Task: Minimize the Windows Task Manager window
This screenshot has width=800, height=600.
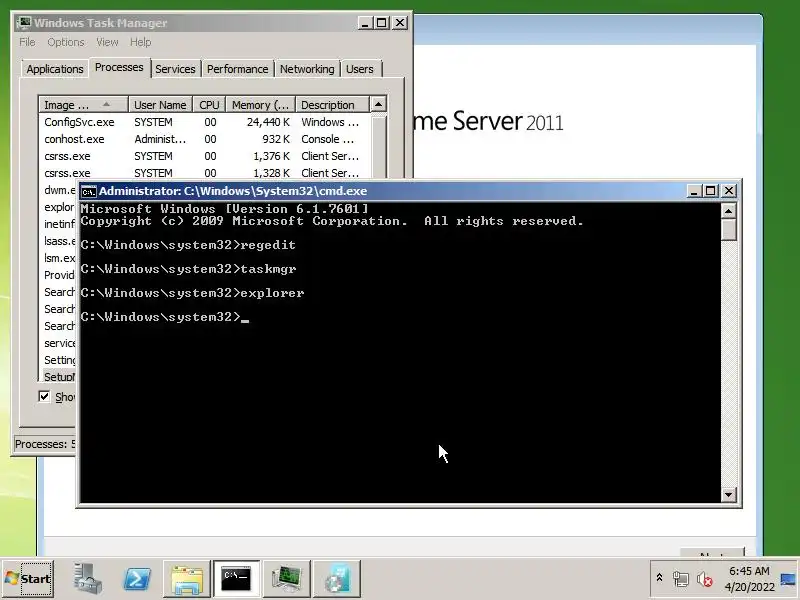Action: tap(364, 23)
